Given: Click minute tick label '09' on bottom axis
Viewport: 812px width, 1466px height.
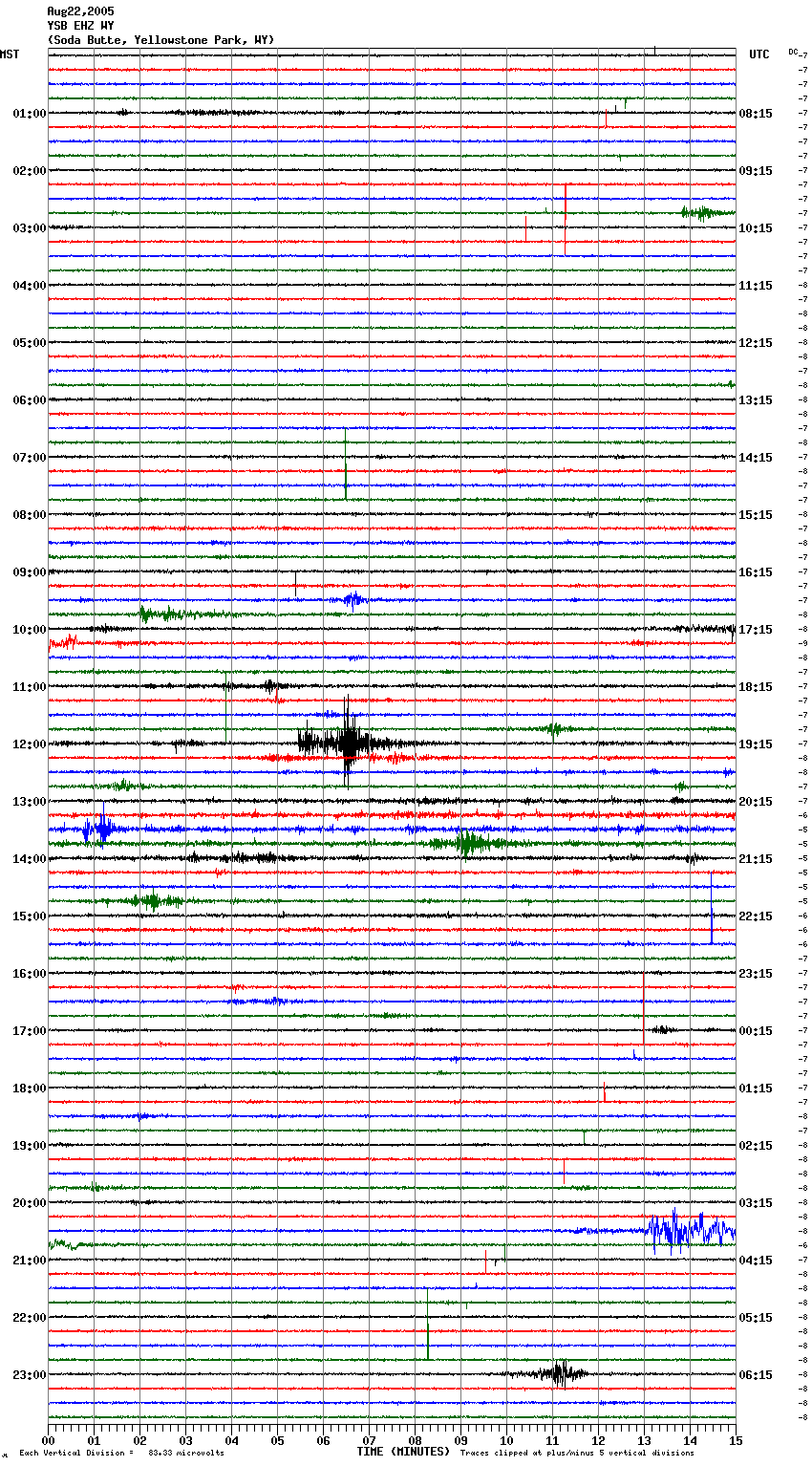Looking at the screenshot, I should click(x=460, y=1440).
